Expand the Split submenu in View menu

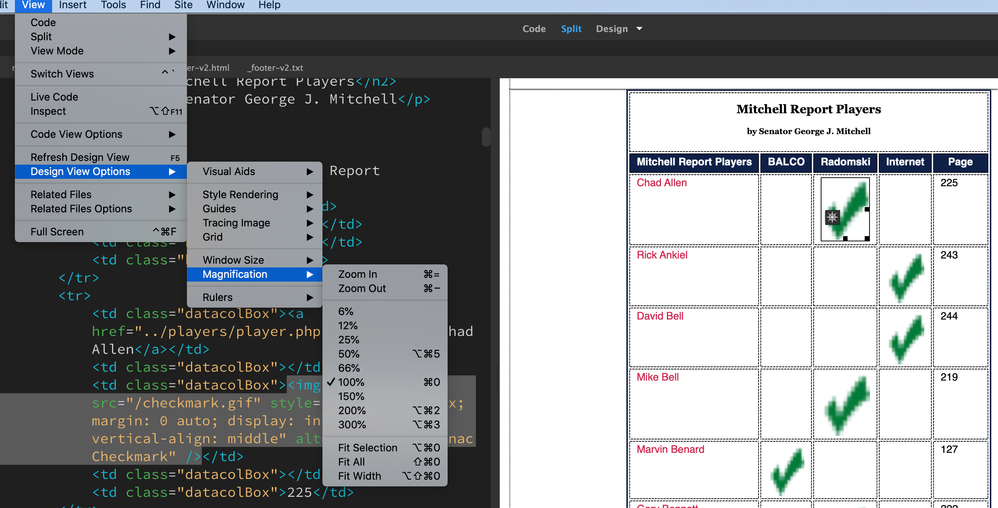click(x=101, y=36)
